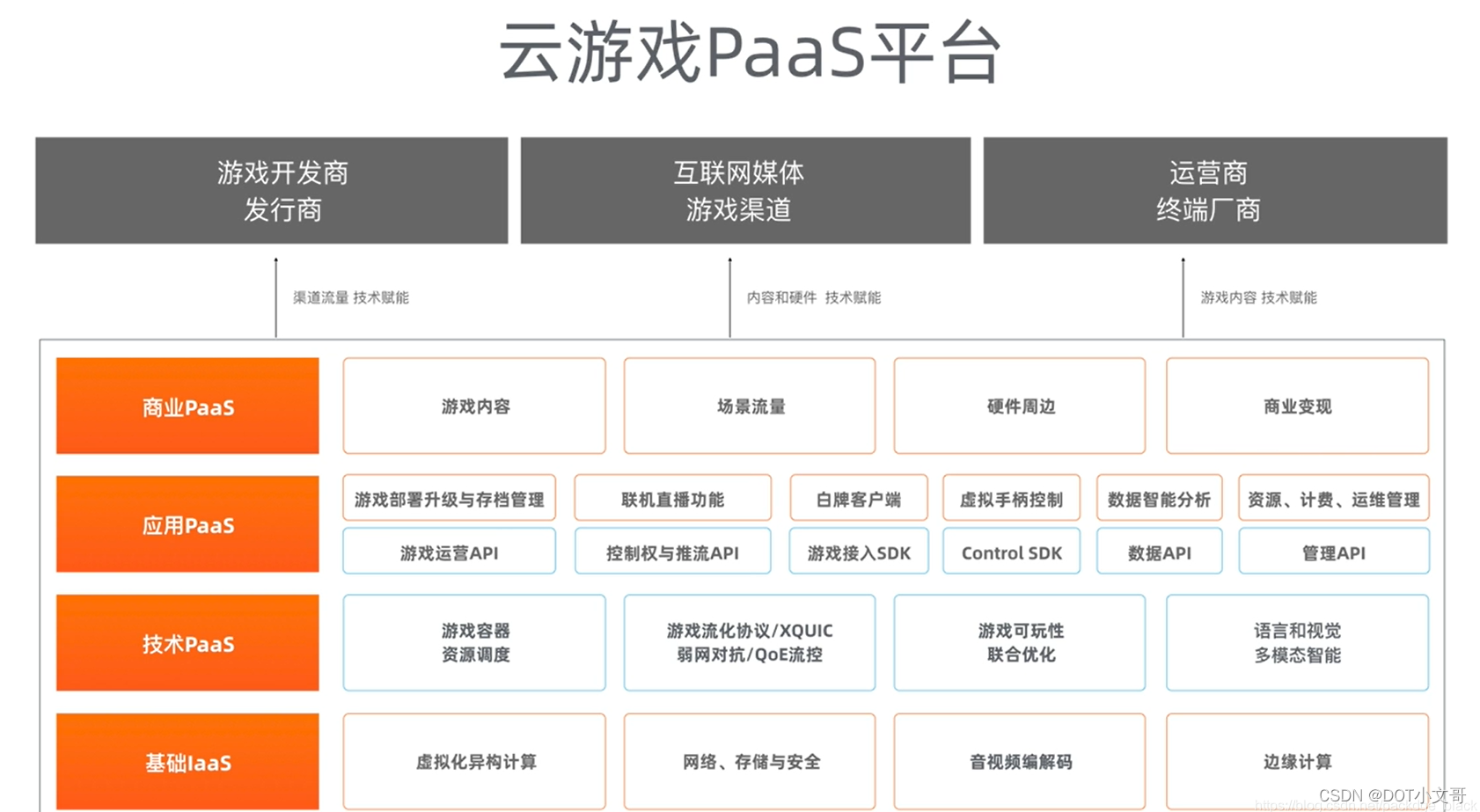Open the 游戏运营API item

pos(449,552)
